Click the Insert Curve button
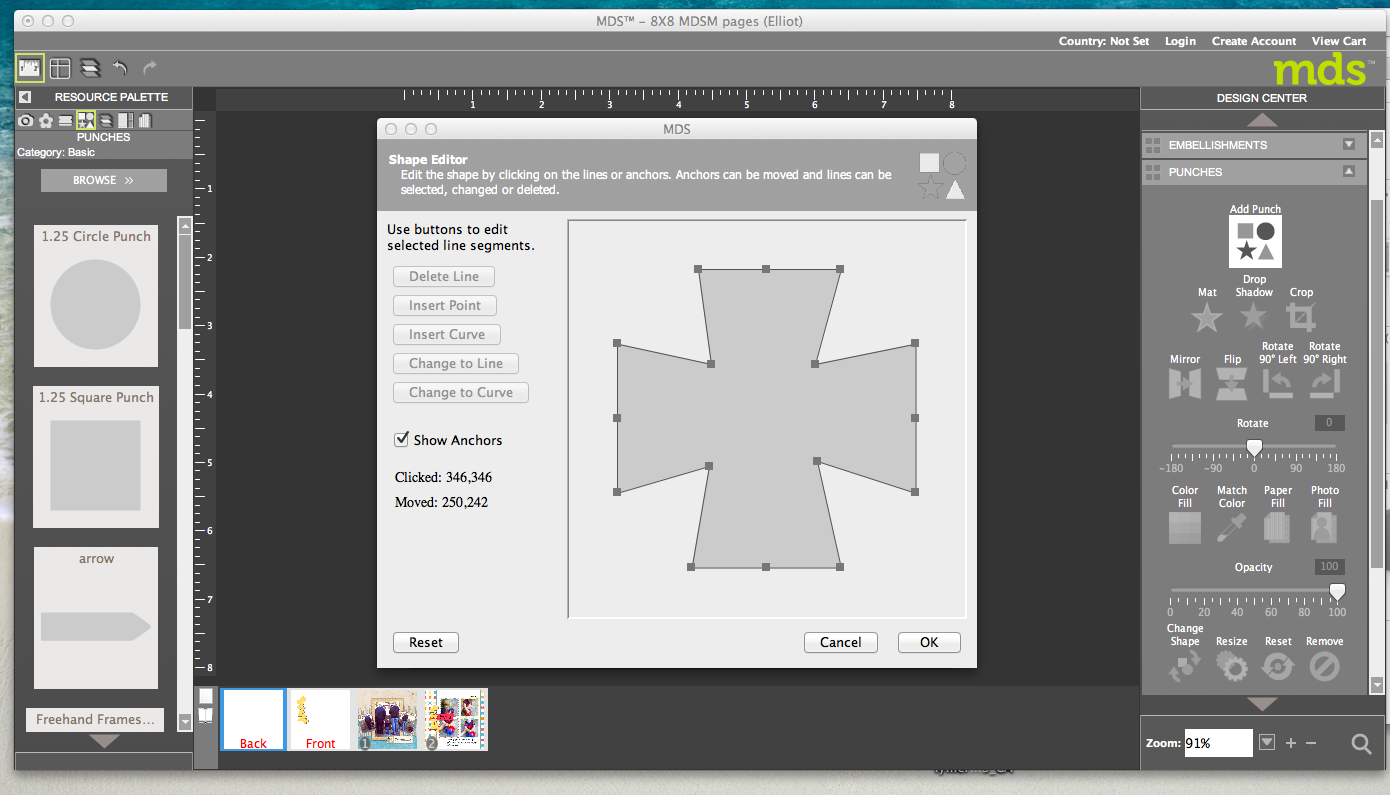Screen dimensions: 1390x795 [x=447, y=334]
